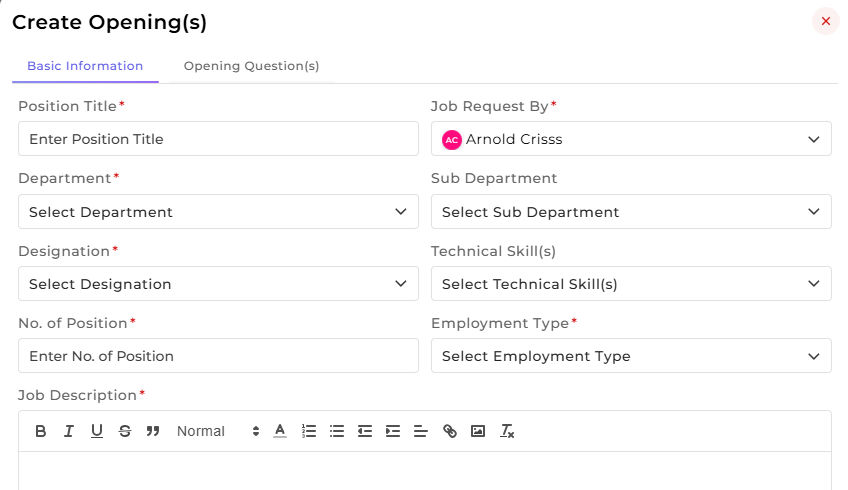Decrease indent with outdent icon
This screenshot has width=848, height=490.
click(x=365, y=431)
